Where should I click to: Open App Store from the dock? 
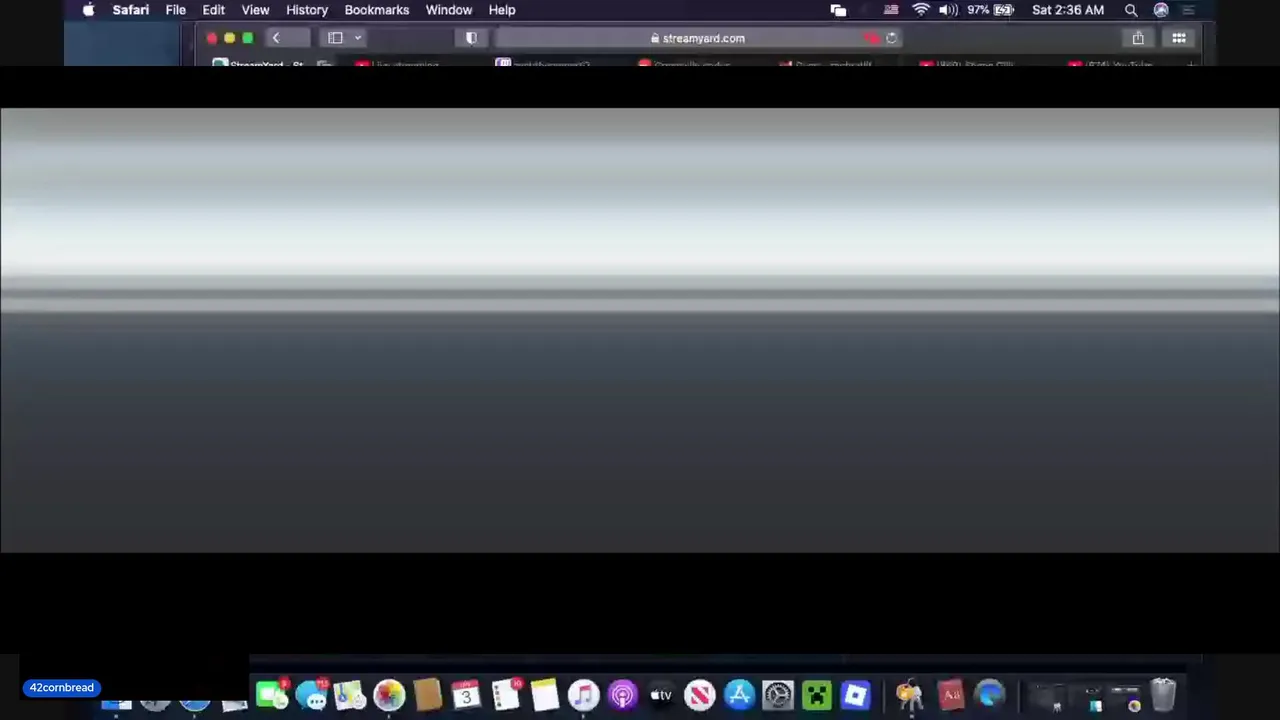coord(739,695)
